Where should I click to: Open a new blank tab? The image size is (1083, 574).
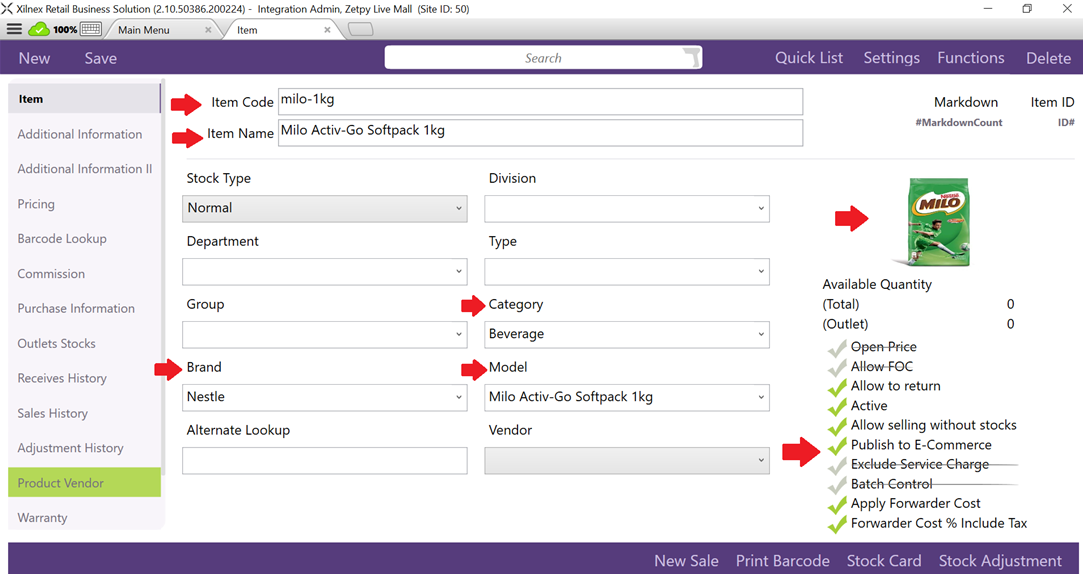click(x=361, y=29)
